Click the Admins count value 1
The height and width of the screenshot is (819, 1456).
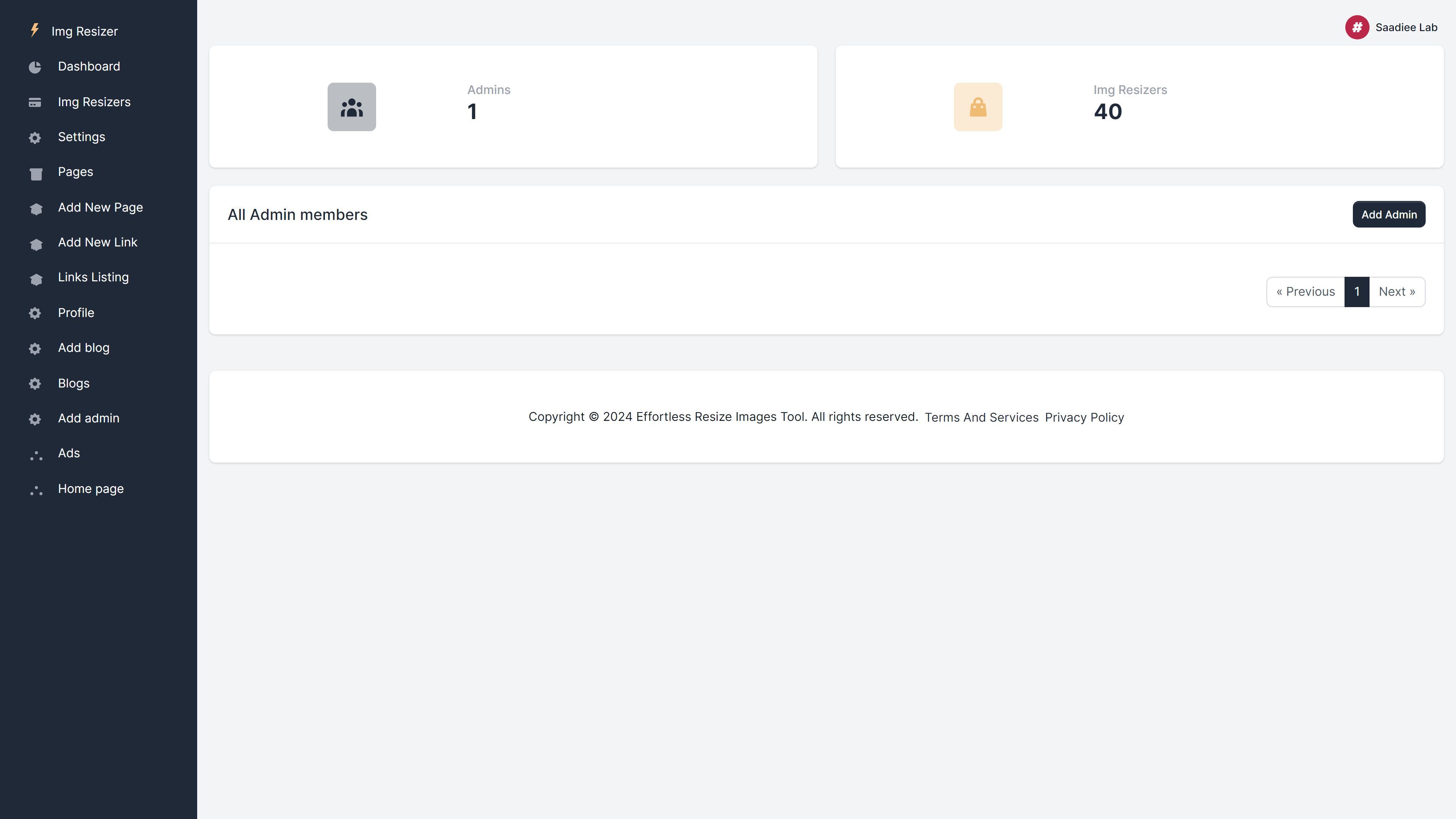click(x=472, y=112)
